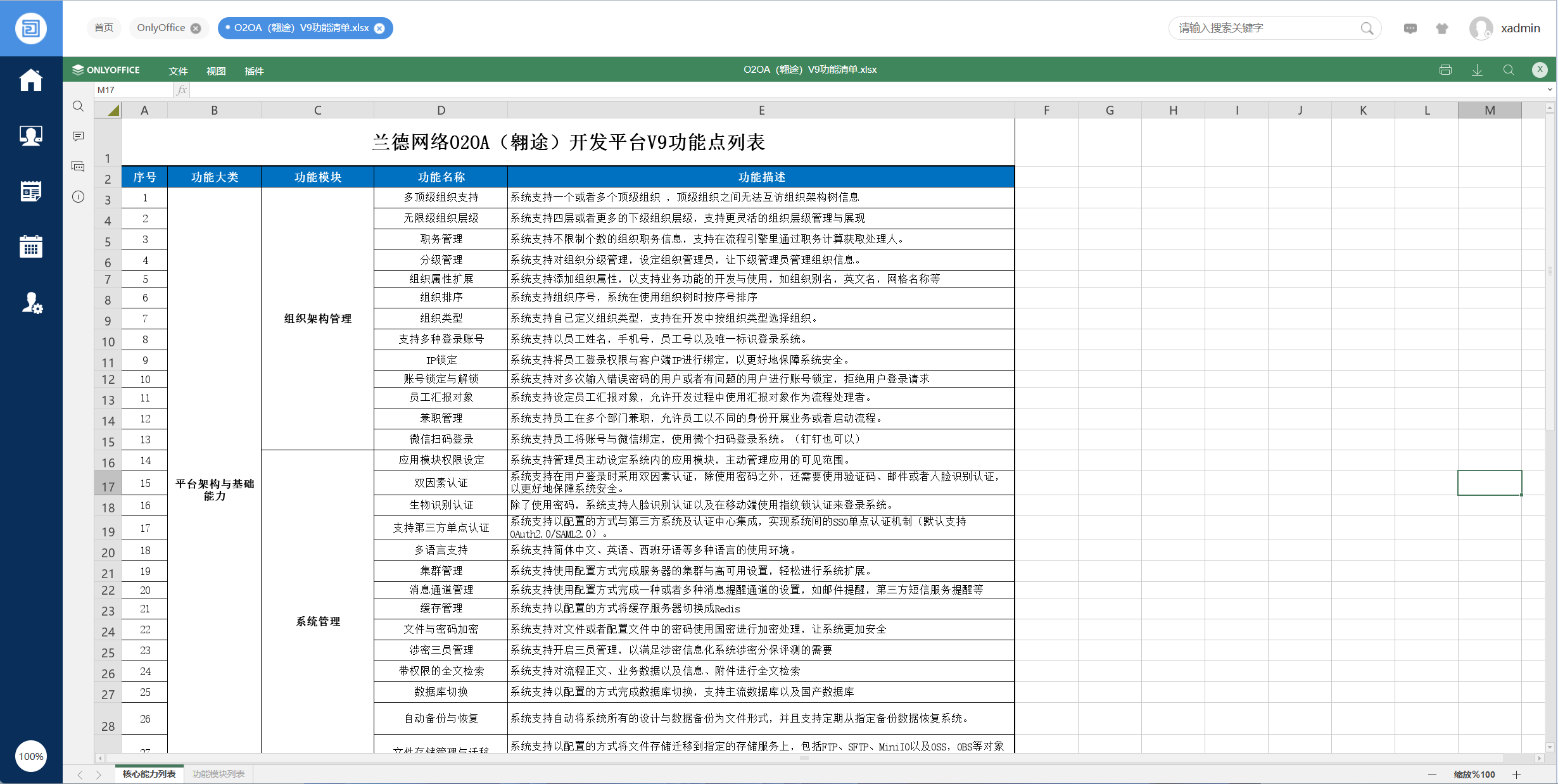Screen dimensions: 1558x784
Task: Expand the formula bar dropdown arrow
Action: [1550, 90]
